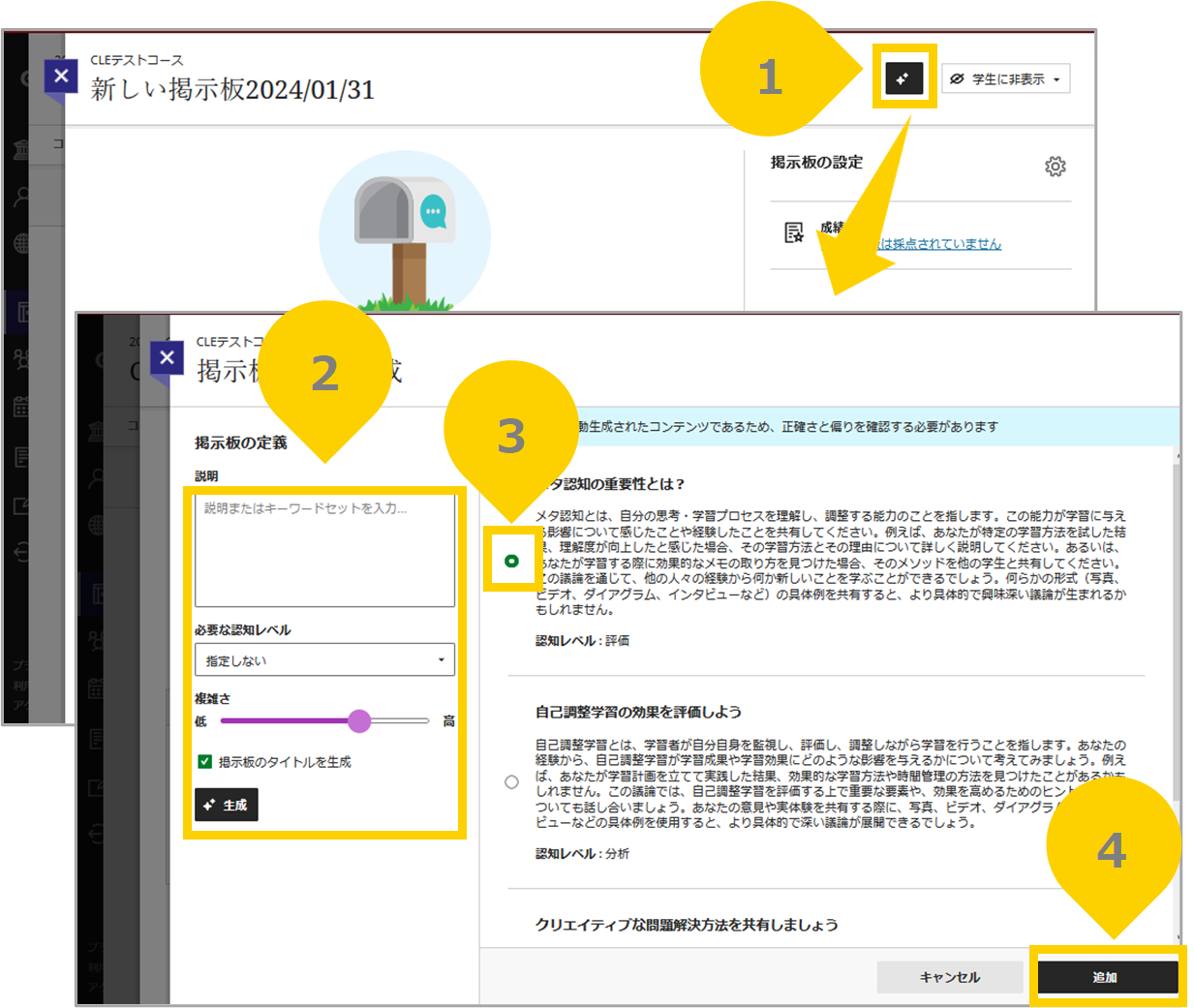Click the grading rubric icon under 掲示板の設定
1194x1008 pixels.
click(794, 232)
